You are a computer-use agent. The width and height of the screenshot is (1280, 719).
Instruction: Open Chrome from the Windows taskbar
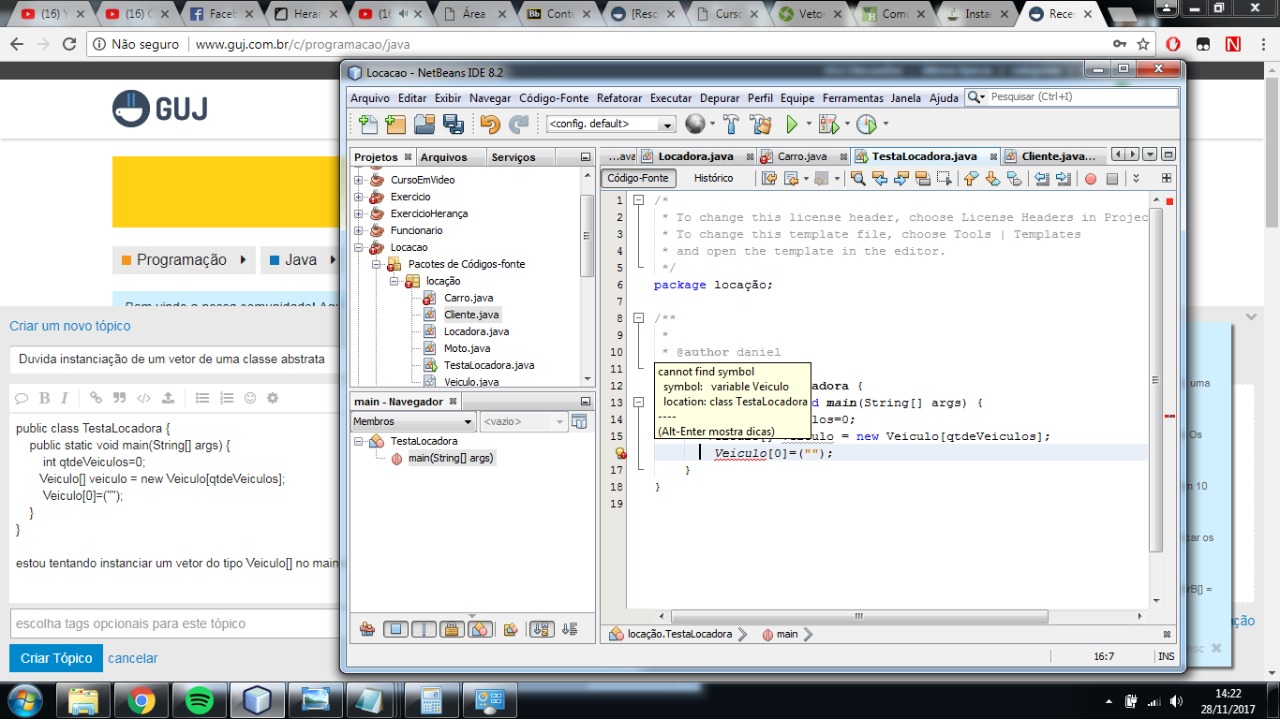tap(141, 700)
